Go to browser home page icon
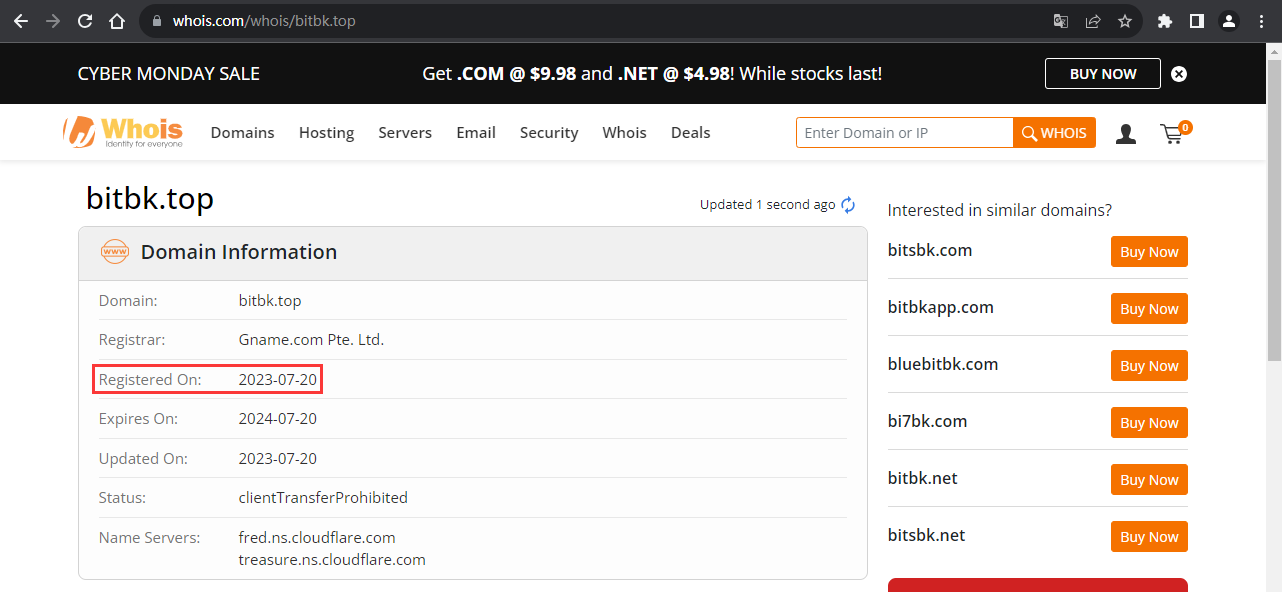The height and width of the screenshot is (592, 1282). tap(117, 21)
